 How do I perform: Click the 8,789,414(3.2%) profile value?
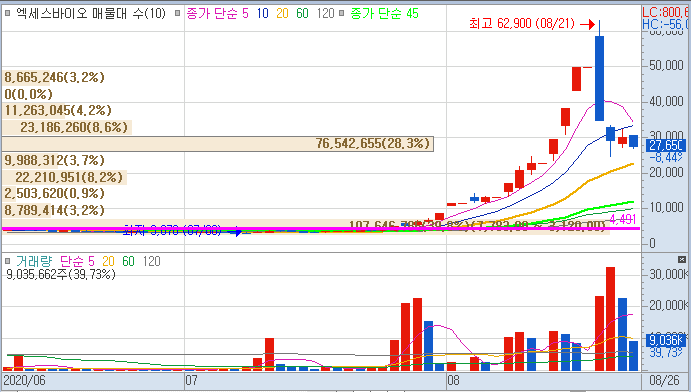click(55, 210)
